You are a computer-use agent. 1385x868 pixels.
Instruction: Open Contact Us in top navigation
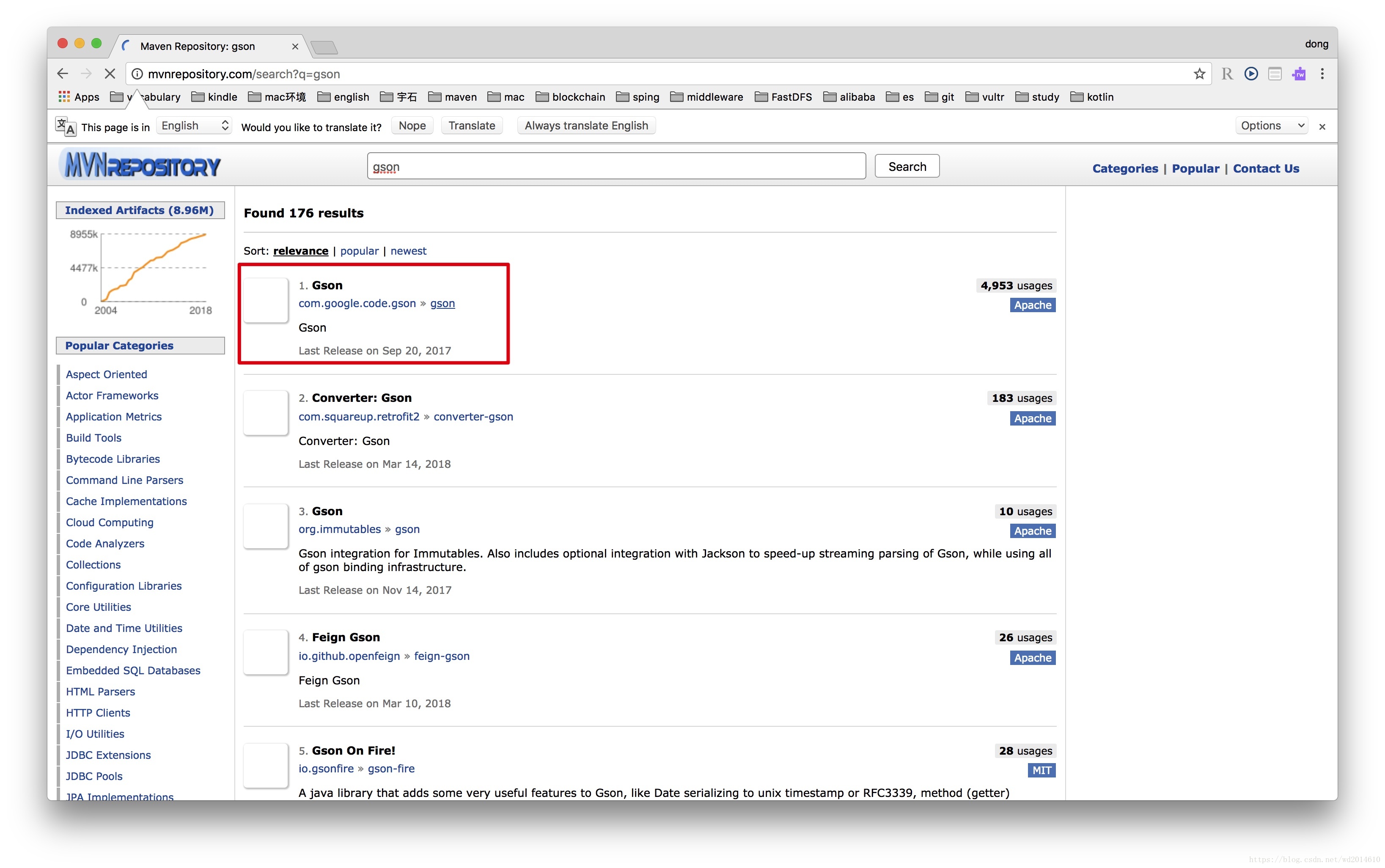tap(1266, 169)
